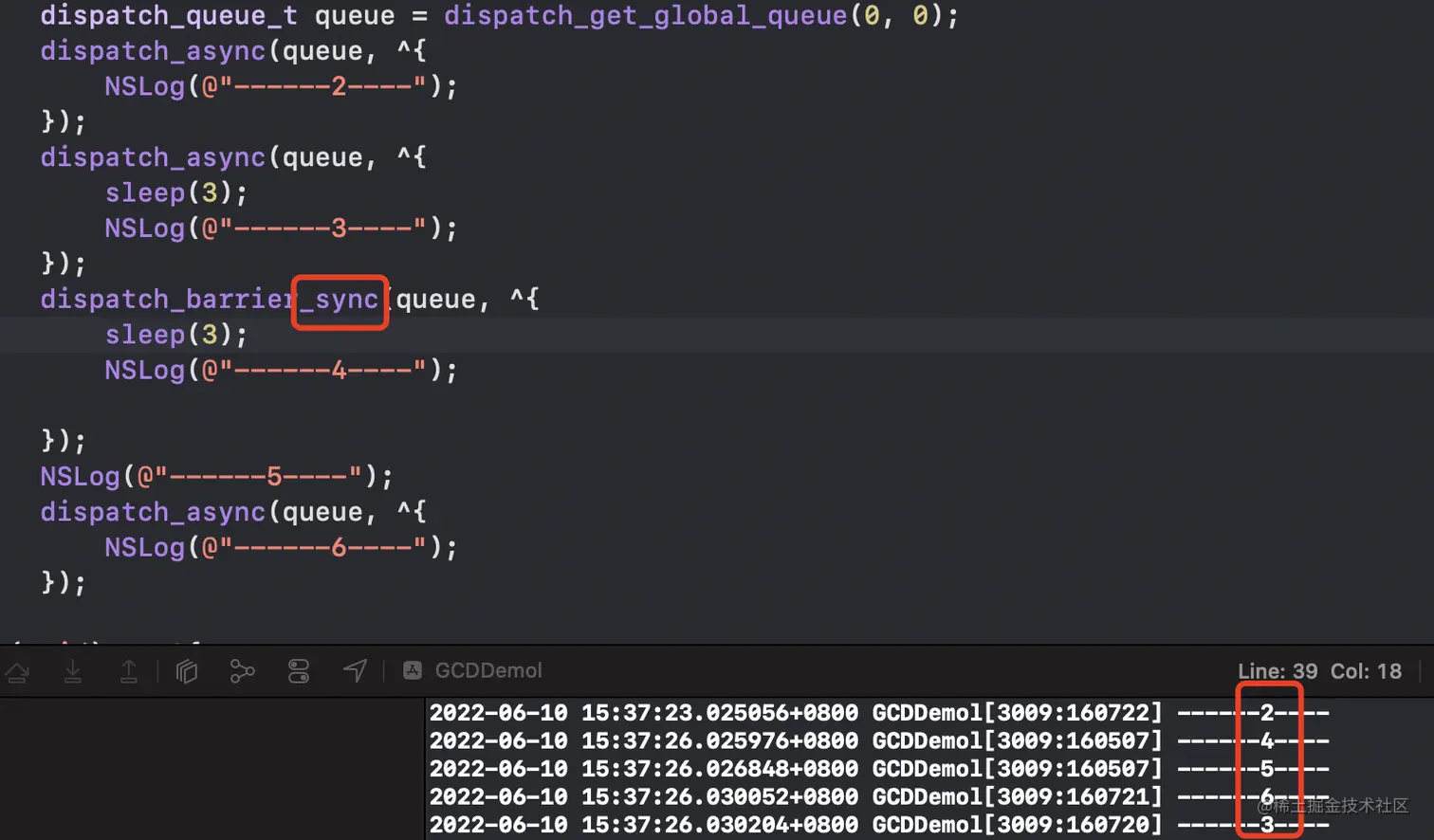This screenshot has height=840, width=1434.
Task: Click the Simulate Location arrow icon
Action: pyautogui.click(x=355, y=671)
